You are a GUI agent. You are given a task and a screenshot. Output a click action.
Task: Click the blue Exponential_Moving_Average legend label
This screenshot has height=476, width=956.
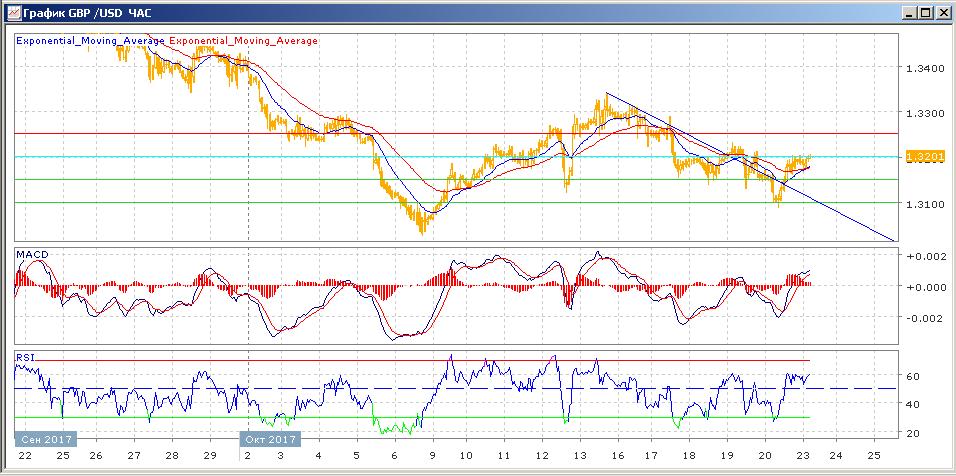[x=90, y=41]
